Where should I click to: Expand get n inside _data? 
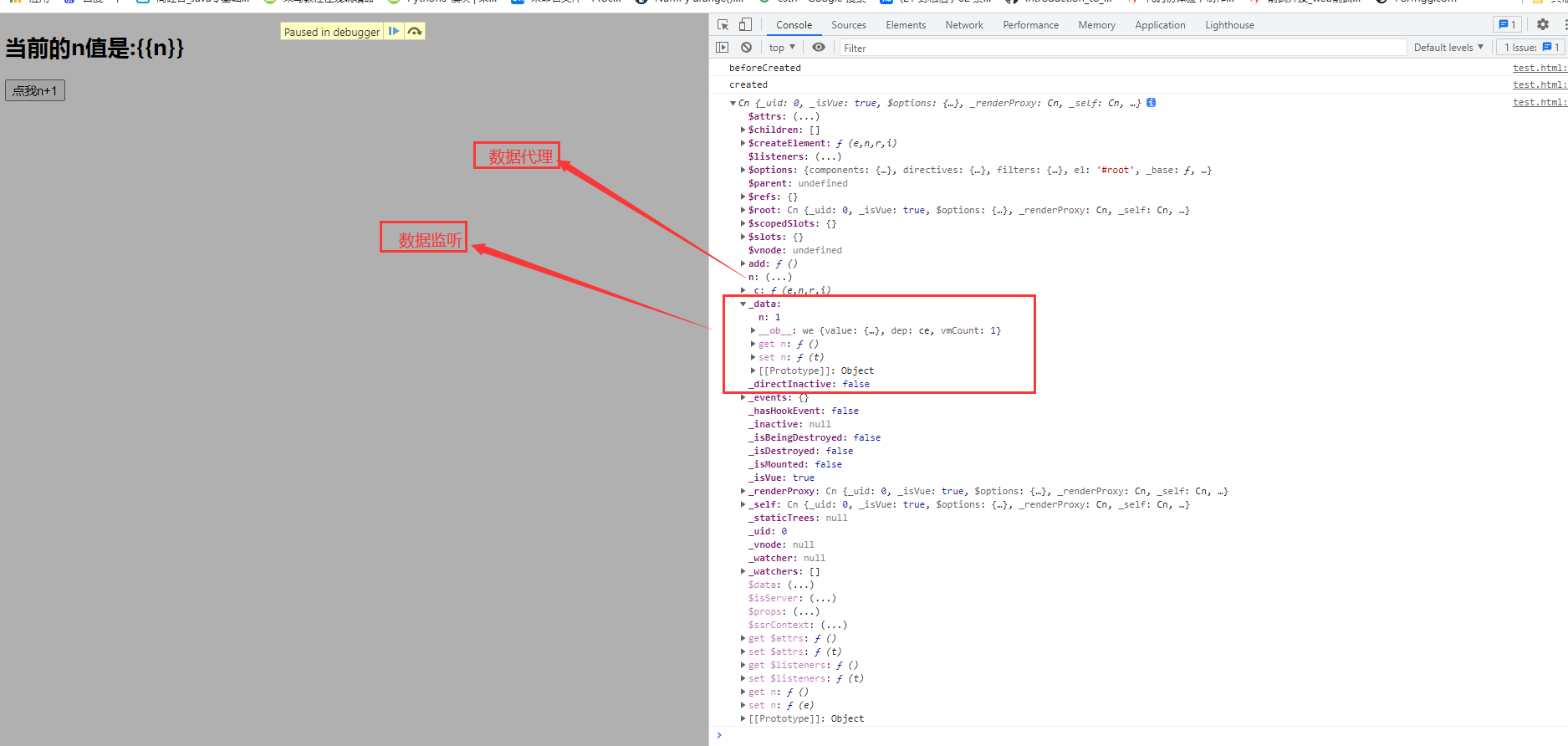(x=753, y=345)
